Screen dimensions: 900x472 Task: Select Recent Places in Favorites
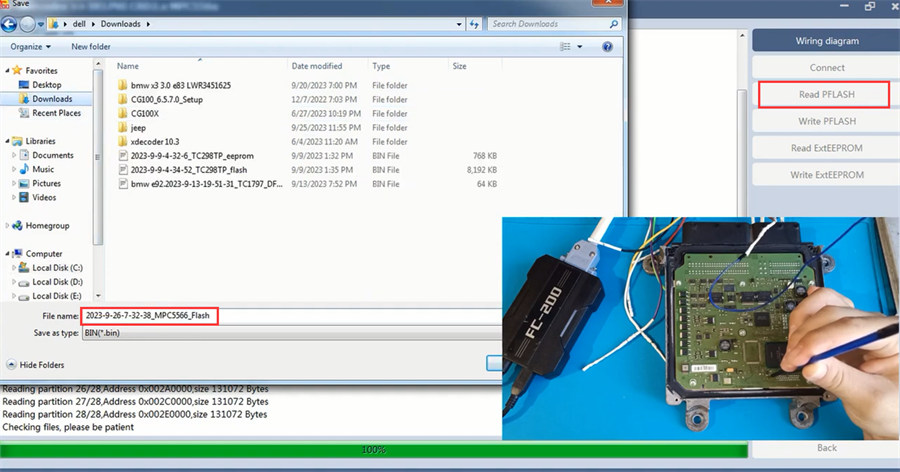click(x=56, y=113)
